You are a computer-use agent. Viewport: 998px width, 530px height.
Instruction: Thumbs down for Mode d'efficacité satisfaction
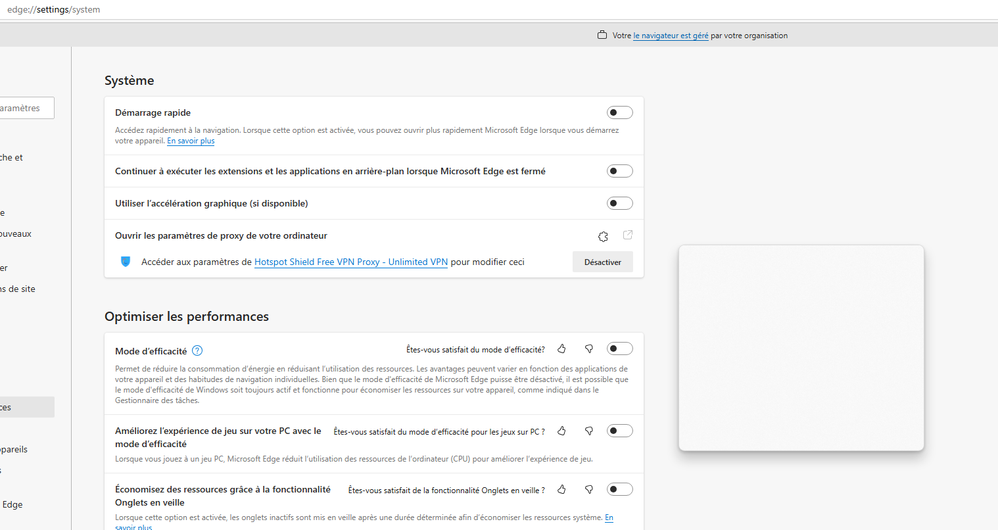589,349
